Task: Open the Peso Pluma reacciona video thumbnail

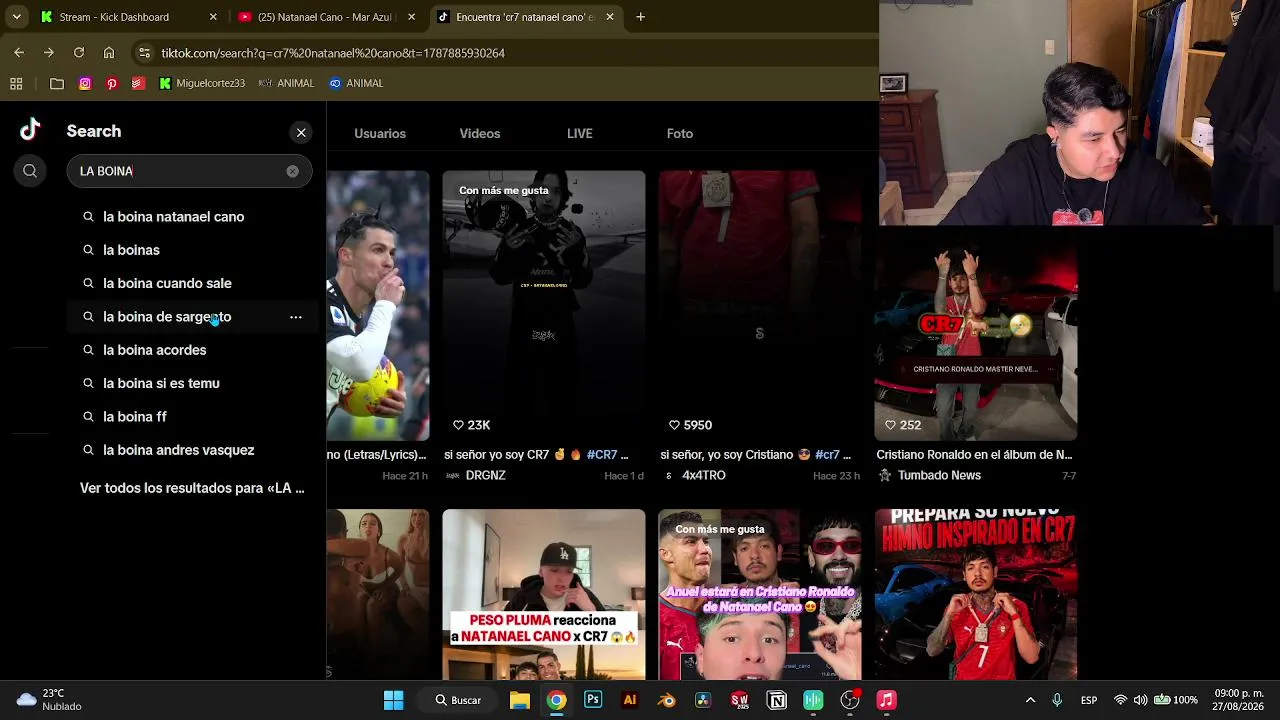Action: (544, 594)
